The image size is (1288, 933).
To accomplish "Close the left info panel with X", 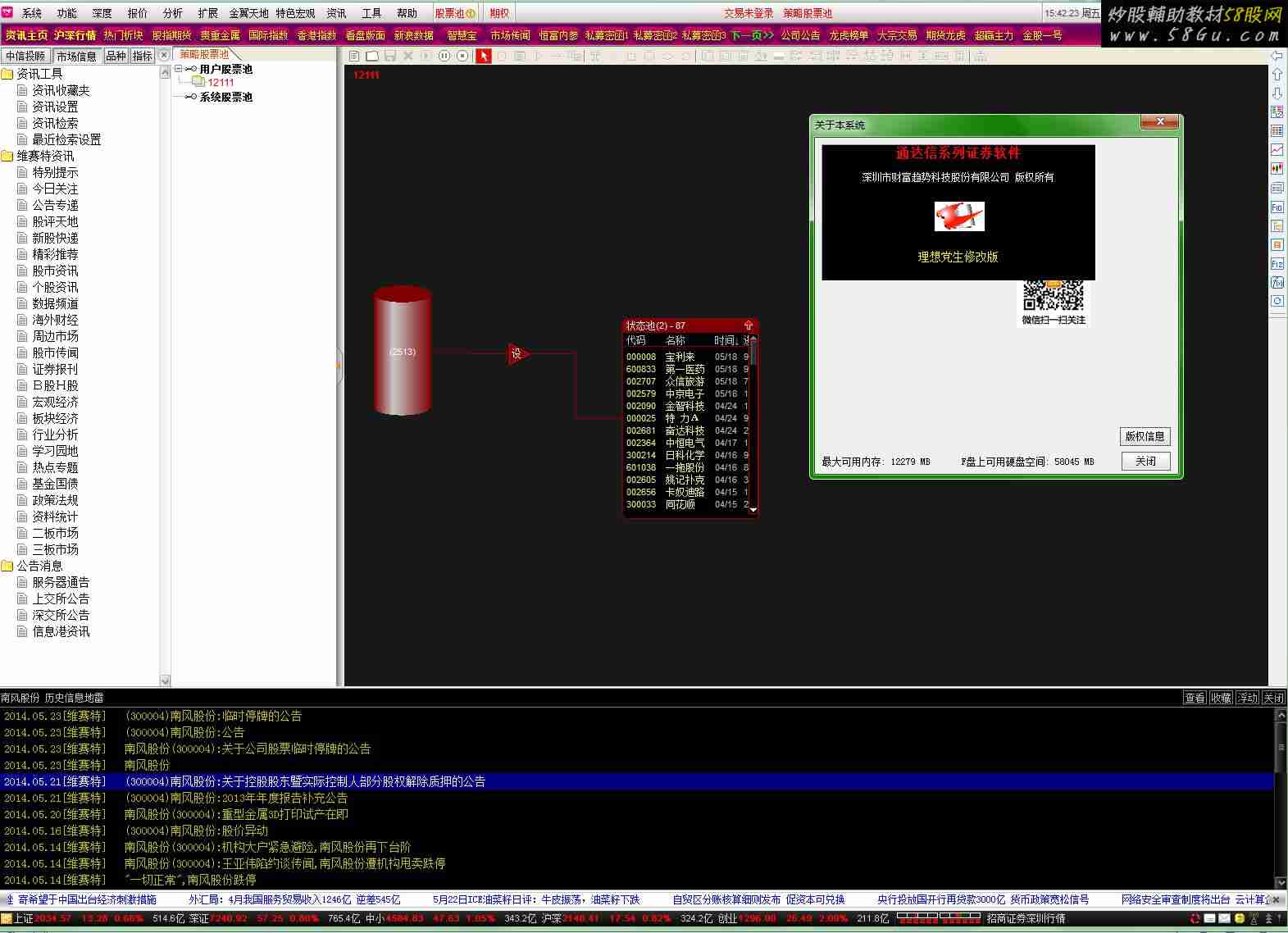I will (163, 55).
